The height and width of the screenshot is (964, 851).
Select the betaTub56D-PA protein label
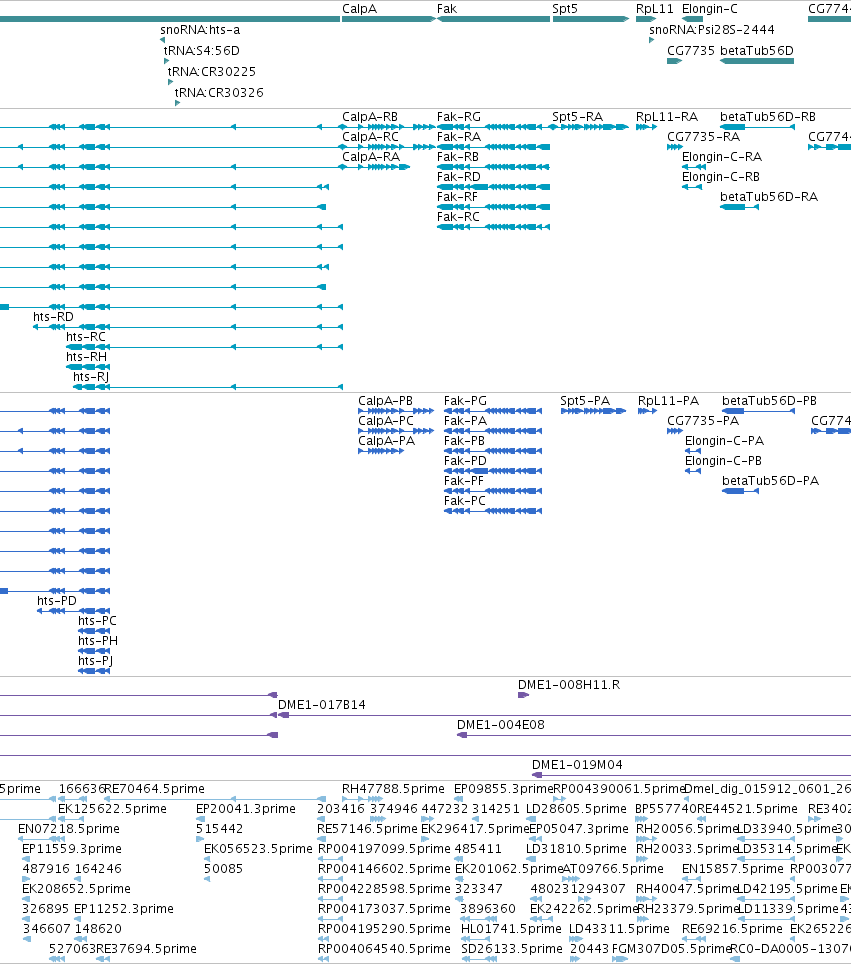click(770, 481)
